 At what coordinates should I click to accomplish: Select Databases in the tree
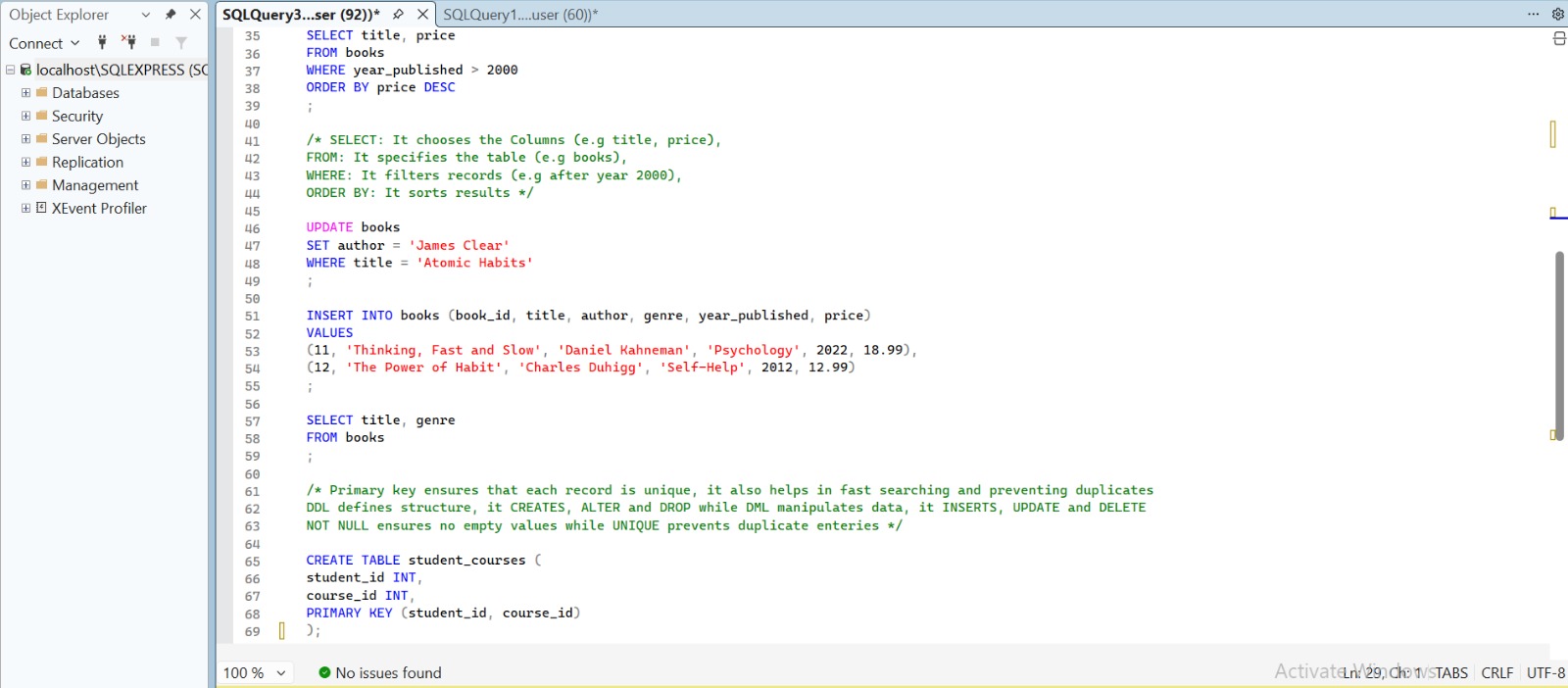coord(85,93)
